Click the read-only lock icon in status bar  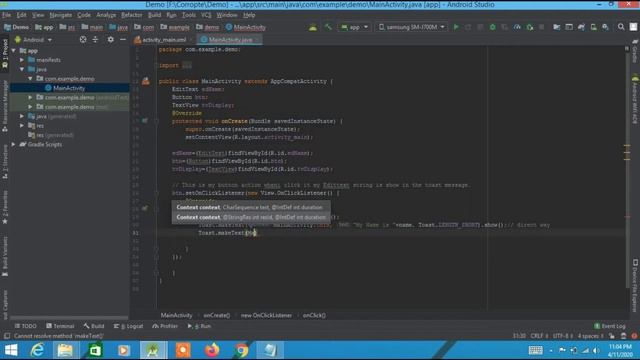[x=611, y=336]
